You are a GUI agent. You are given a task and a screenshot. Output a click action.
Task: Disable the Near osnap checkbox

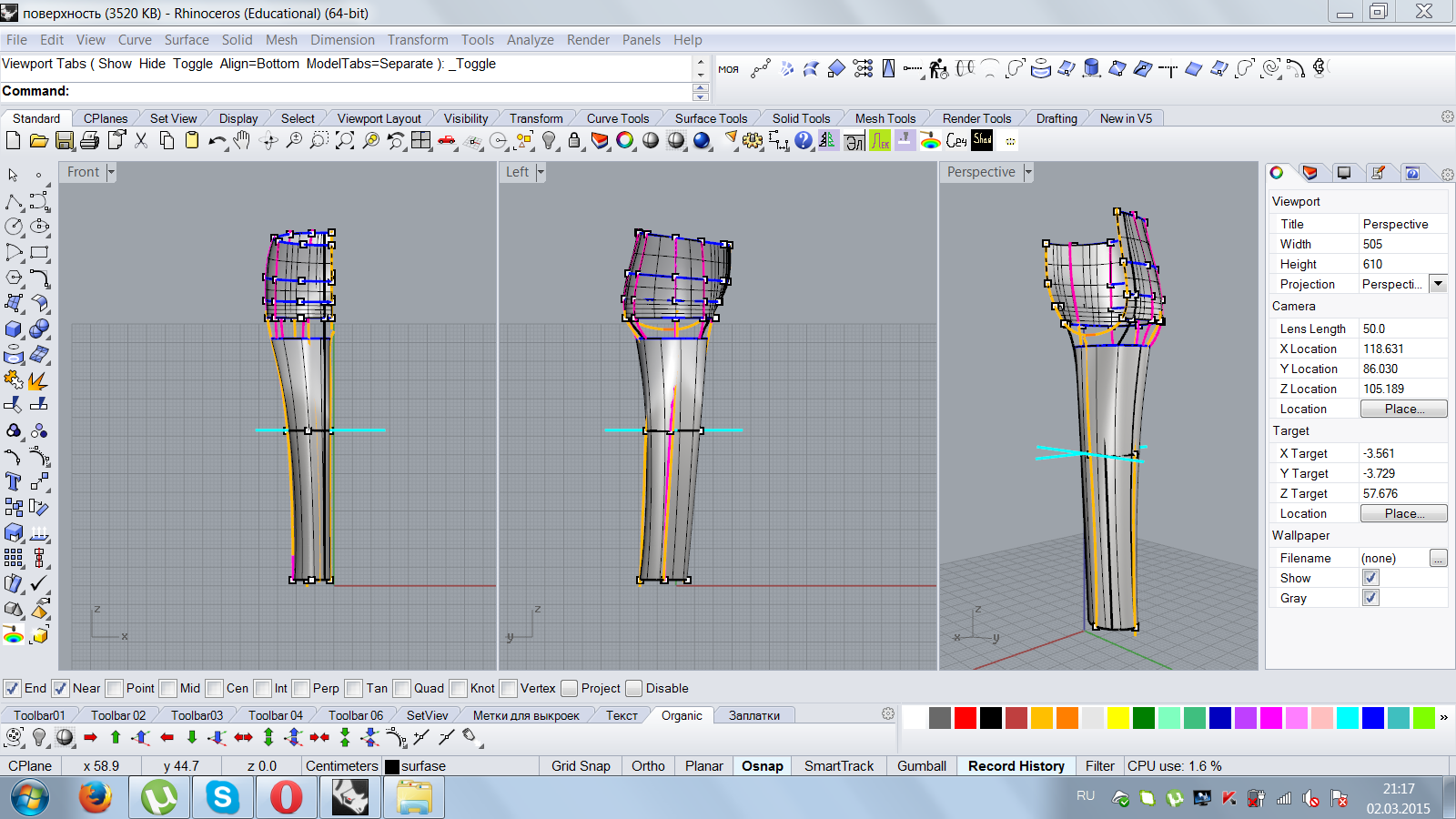click(x=61, y=688)
